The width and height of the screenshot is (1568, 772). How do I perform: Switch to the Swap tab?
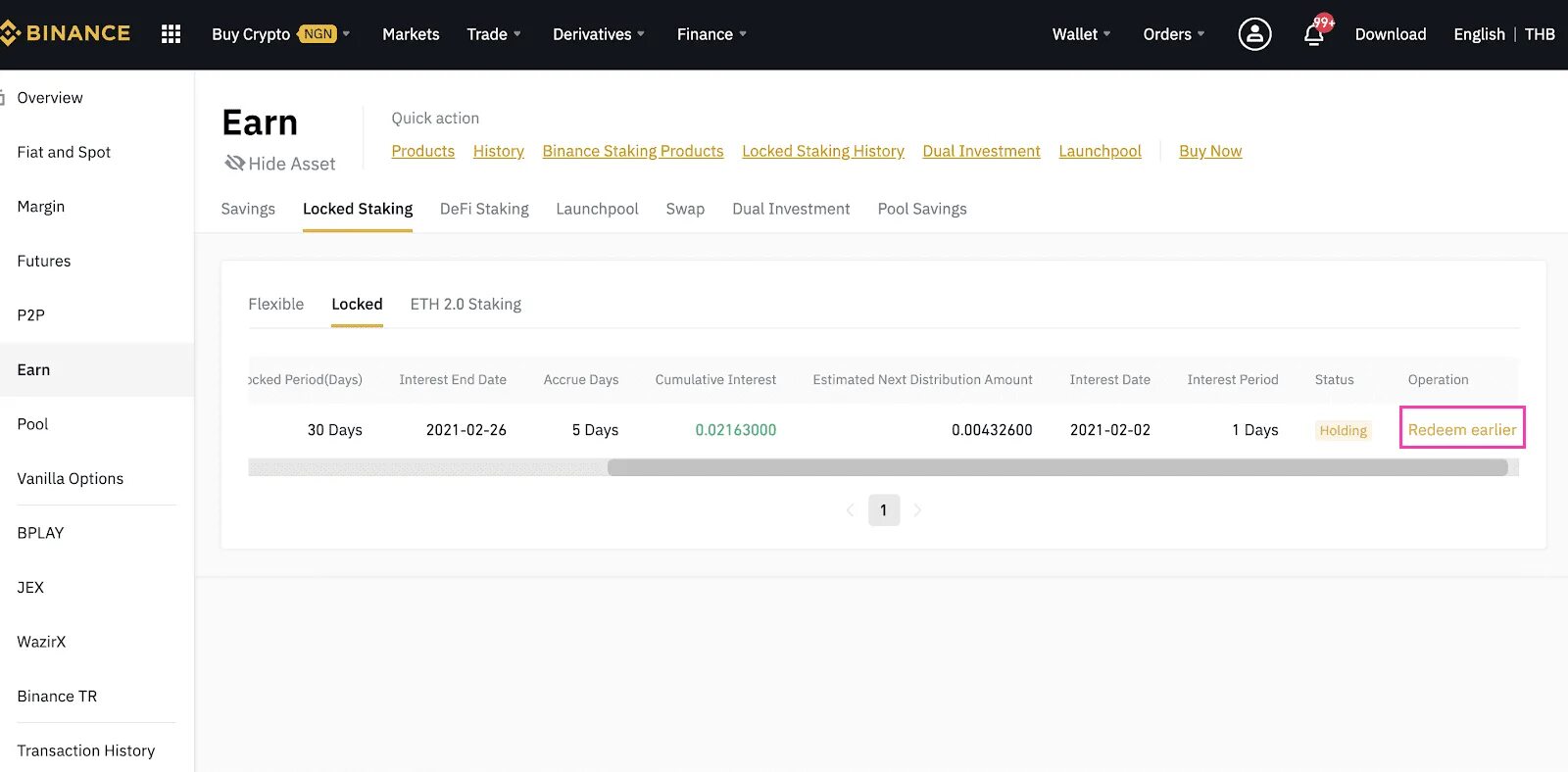(685, 209)
